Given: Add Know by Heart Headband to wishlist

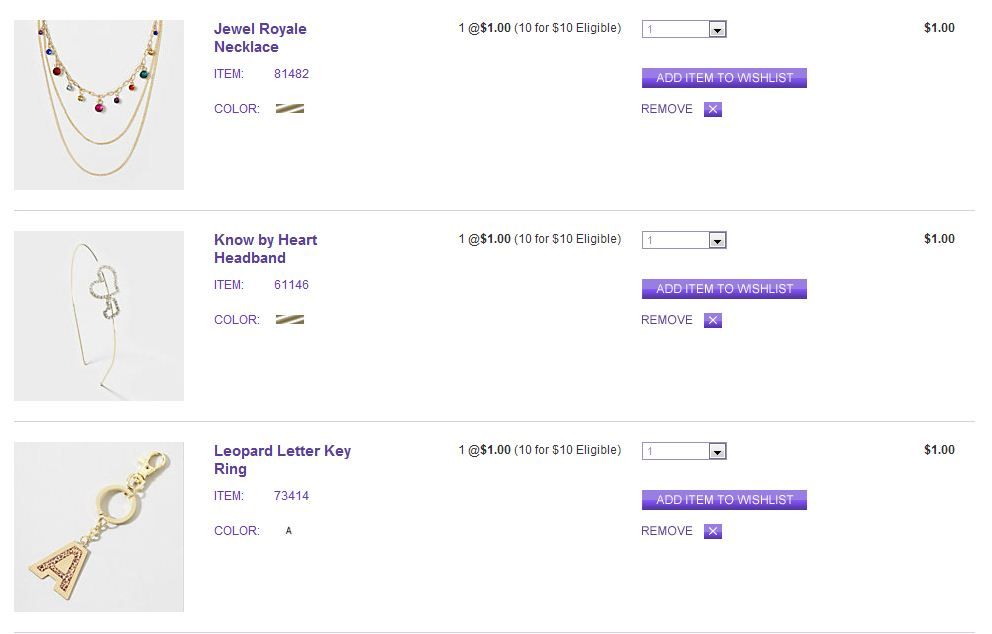Looking at the screenshot, I should click(x=724, y=289).
